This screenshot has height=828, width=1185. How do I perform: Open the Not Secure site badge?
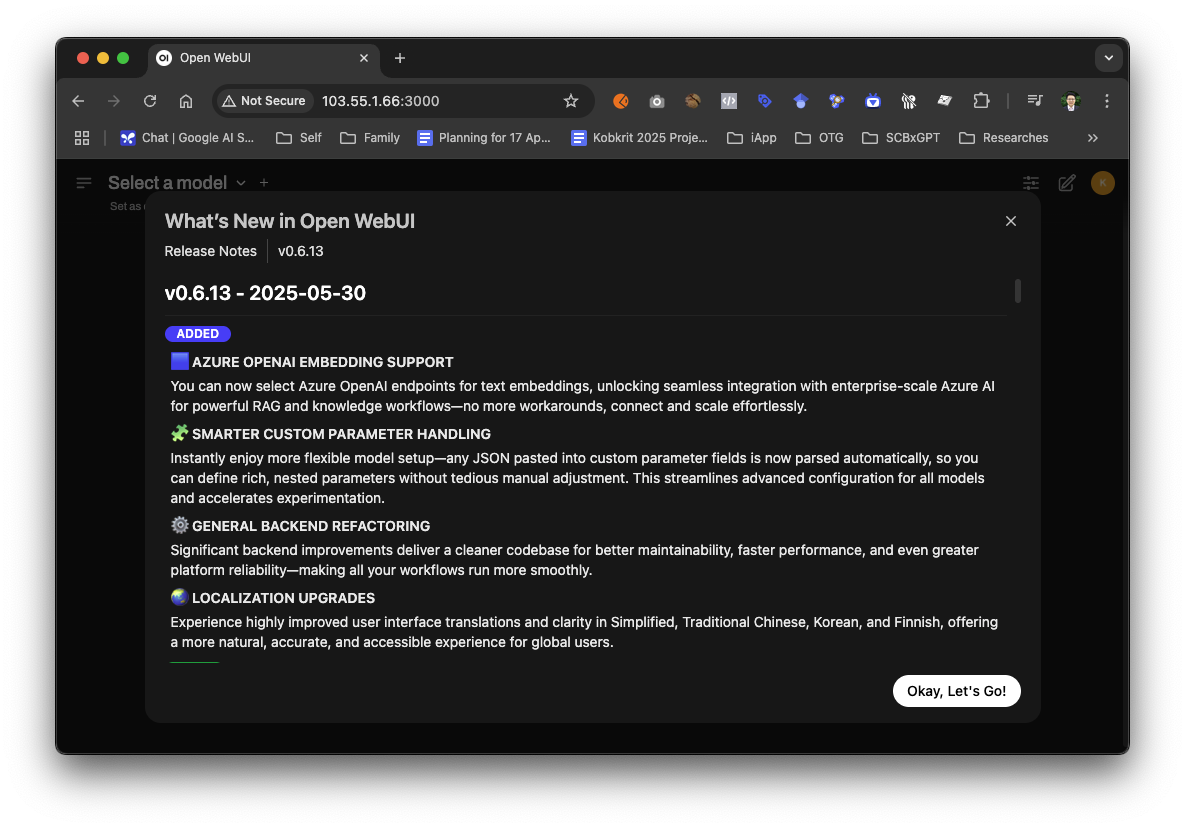tap(263, 101)
